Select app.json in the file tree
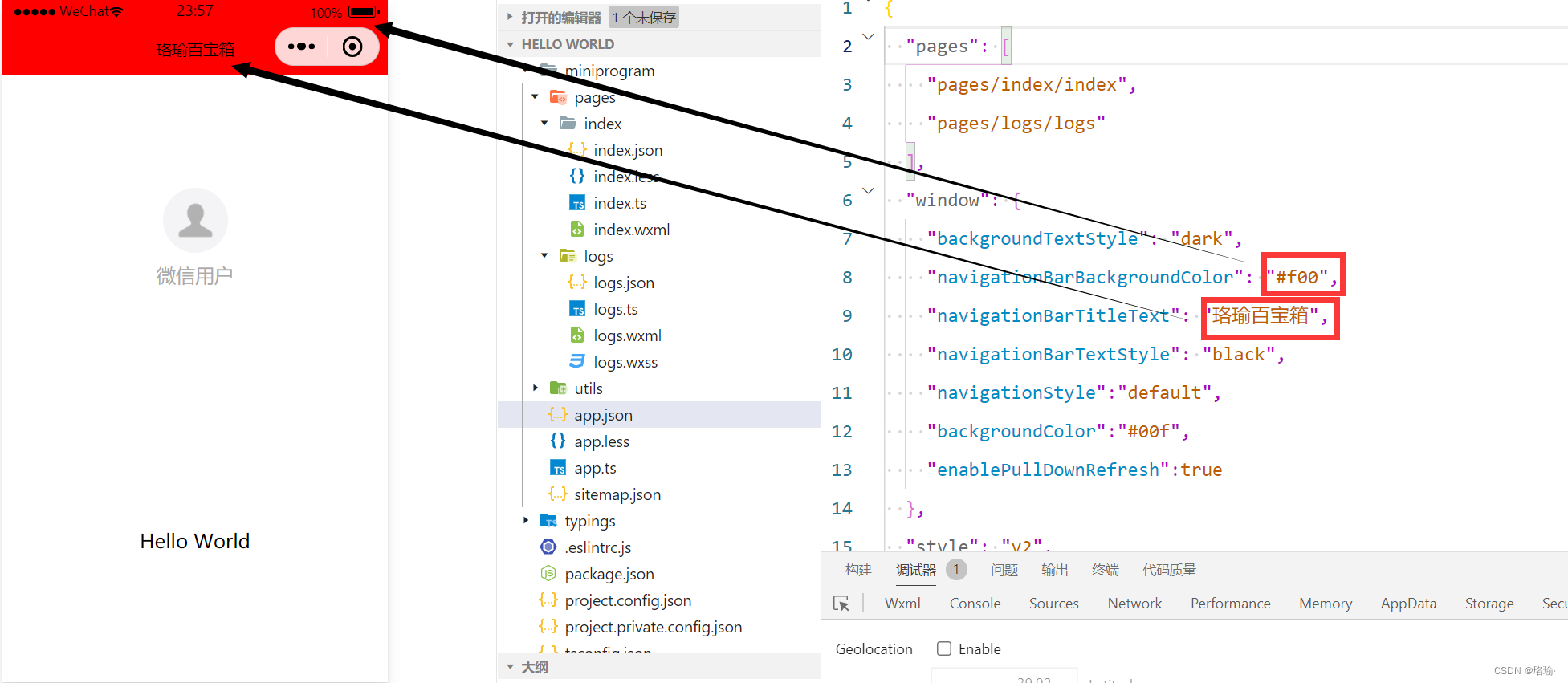This screenshot has width=1568, height=683. (x=659, y=415)
